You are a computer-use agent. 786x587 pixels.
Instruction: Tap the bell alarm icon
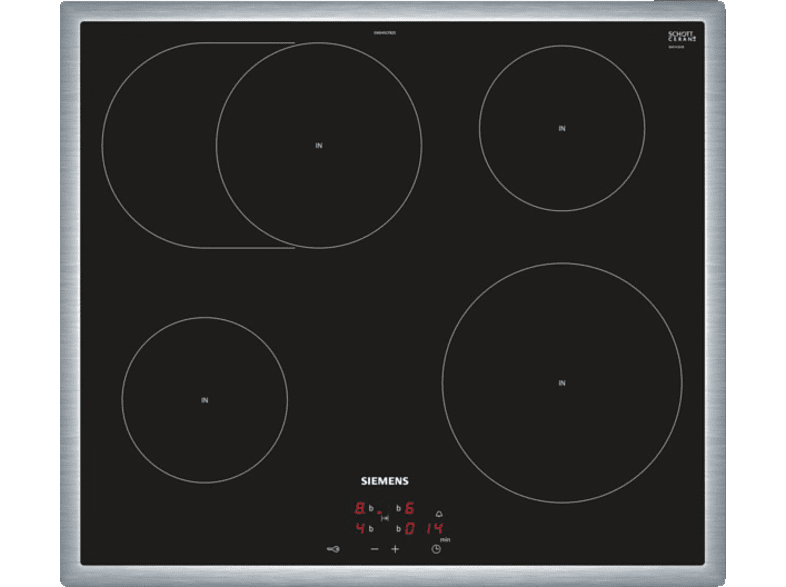tap(439, 514)
